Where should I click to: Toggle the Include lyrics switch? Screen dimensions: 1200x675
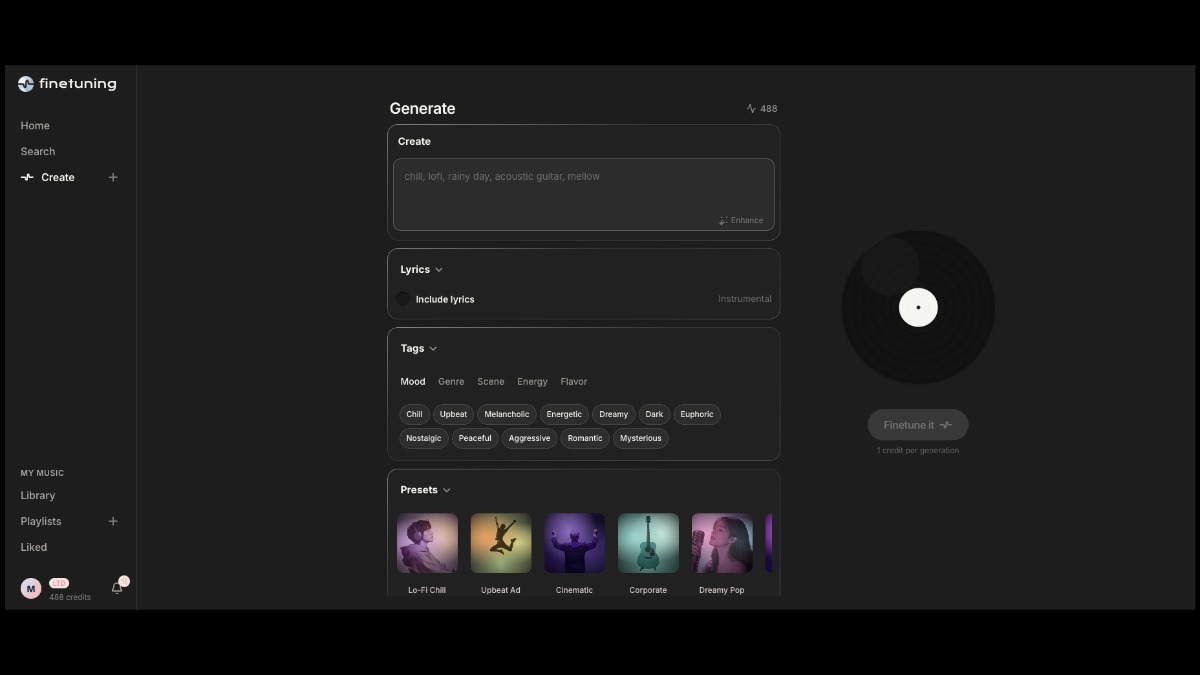403,299
